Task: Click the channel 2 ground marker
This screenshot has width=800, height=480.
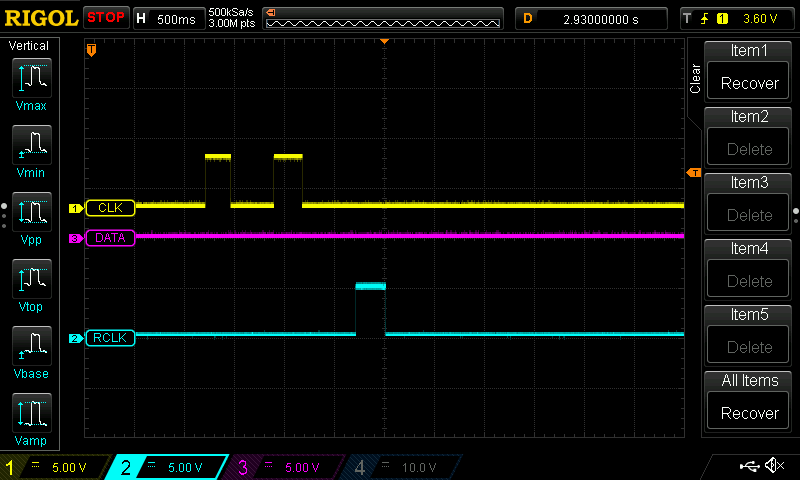Action: (76, 338)
